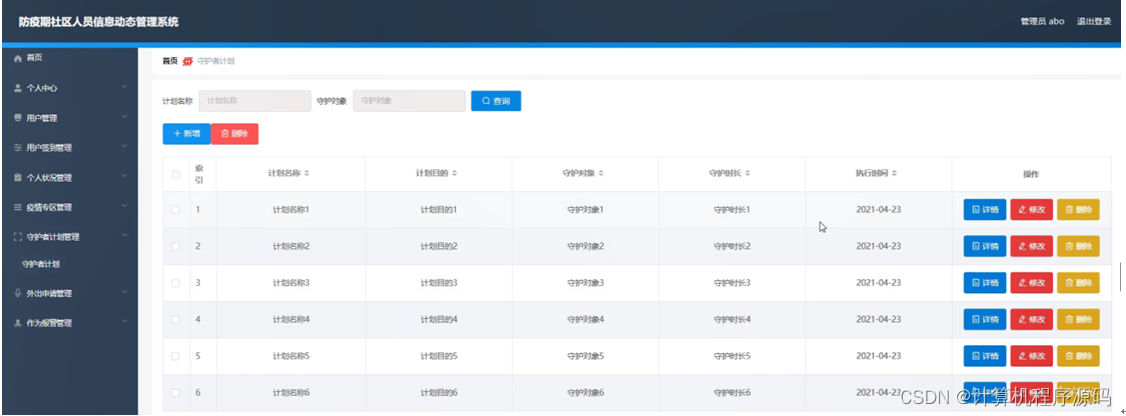Expand 个人中心 menu chevron

pyautogui.click(x=124, y=88)
